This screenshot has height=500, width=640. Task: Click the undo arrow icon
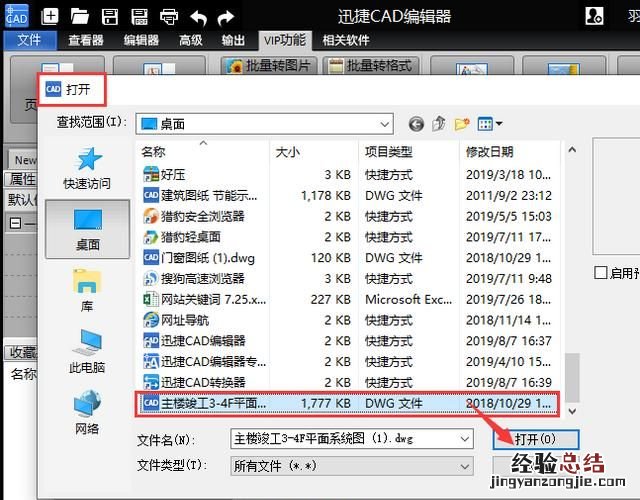click(x=199, y=17)
